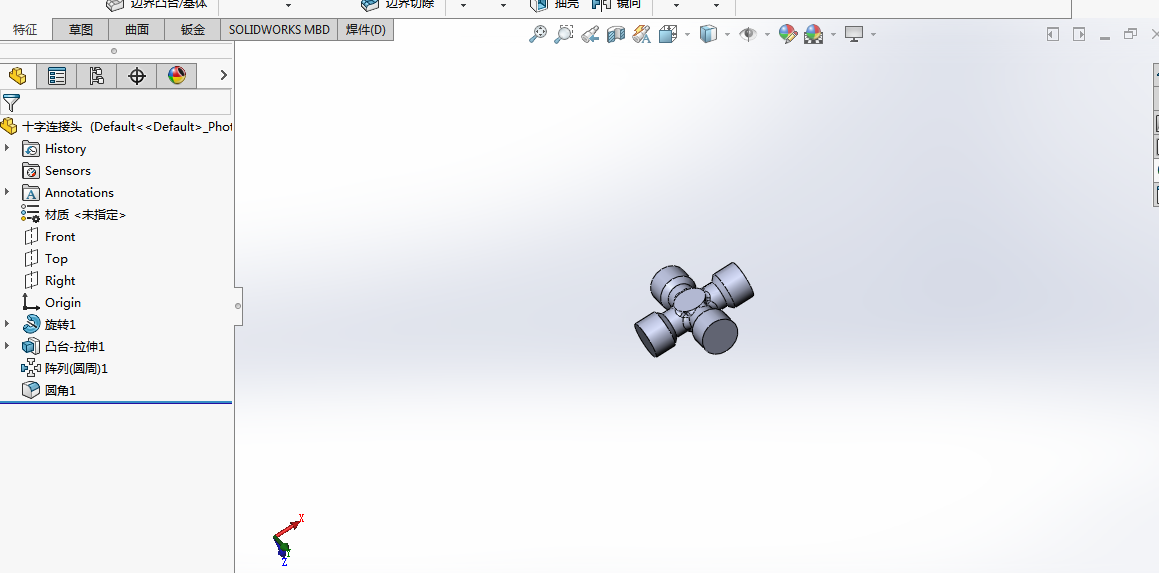This screenshot has height=573, width=1159.
Task: Click the 边界切除 boundary cut button
Action: (398, 4)
